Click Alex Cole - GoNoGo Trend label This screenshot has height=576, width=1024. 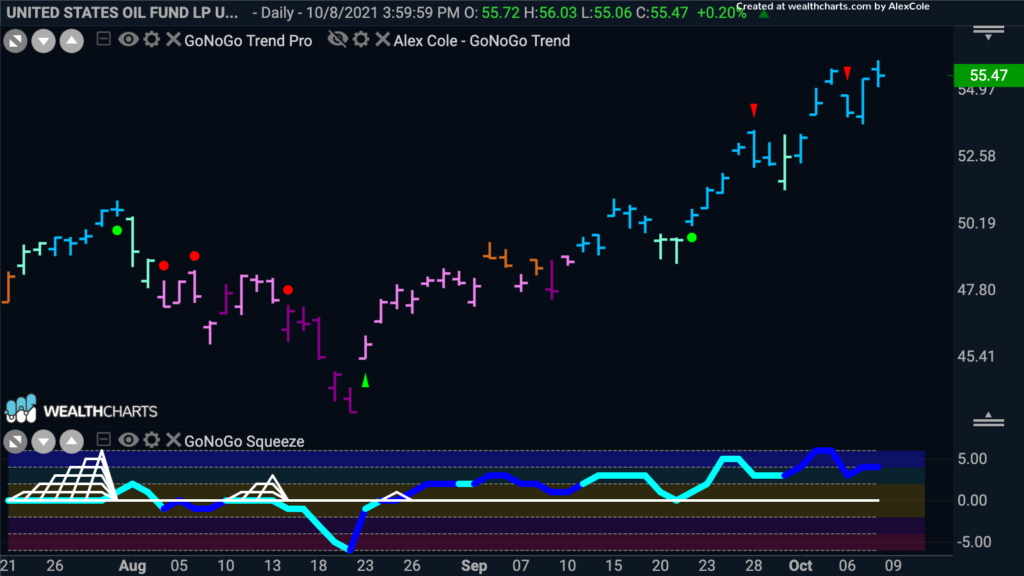(x=481, y=40)
